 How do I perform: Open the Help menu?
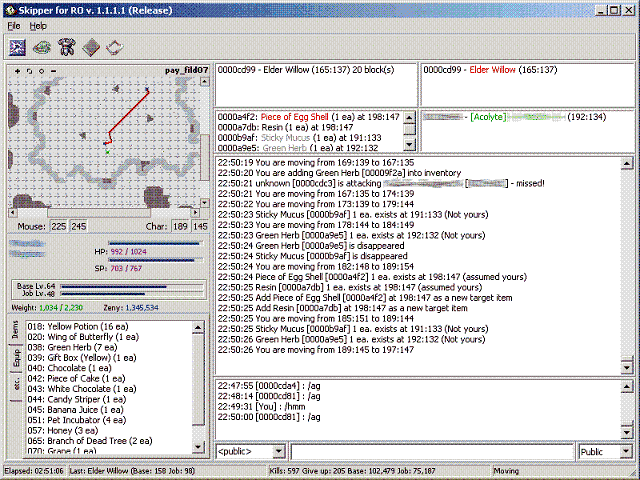pyautogui.click(x=38, y=25)
